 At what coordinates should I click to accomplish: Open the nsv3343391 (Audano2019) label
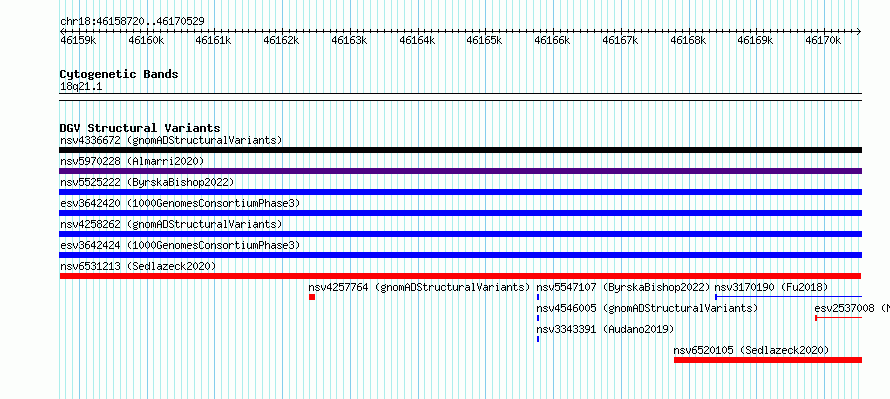[606, 329]
